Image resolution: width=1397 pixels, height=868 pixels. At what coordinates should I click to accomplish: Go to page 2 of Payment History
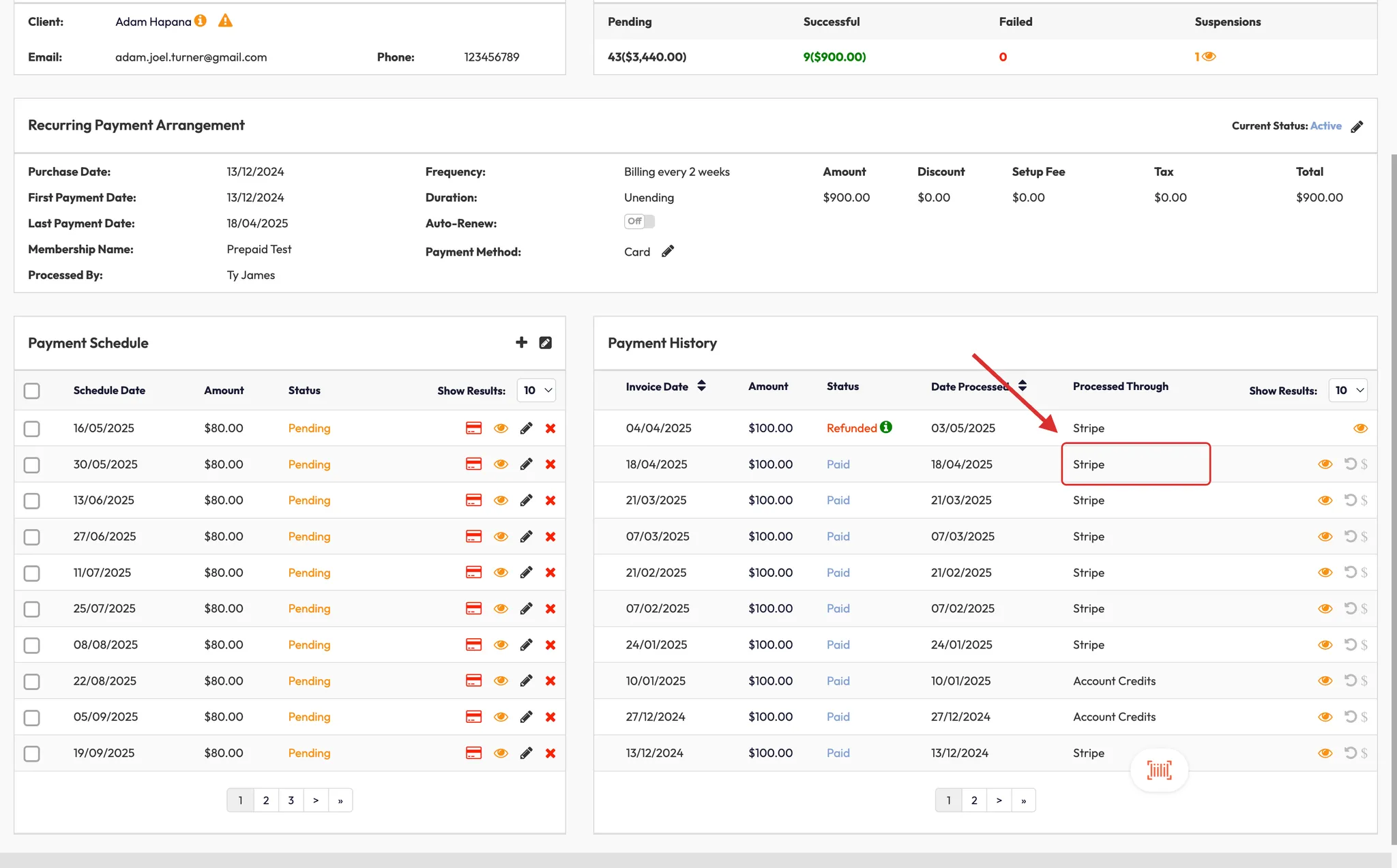[x=973, y=800]
